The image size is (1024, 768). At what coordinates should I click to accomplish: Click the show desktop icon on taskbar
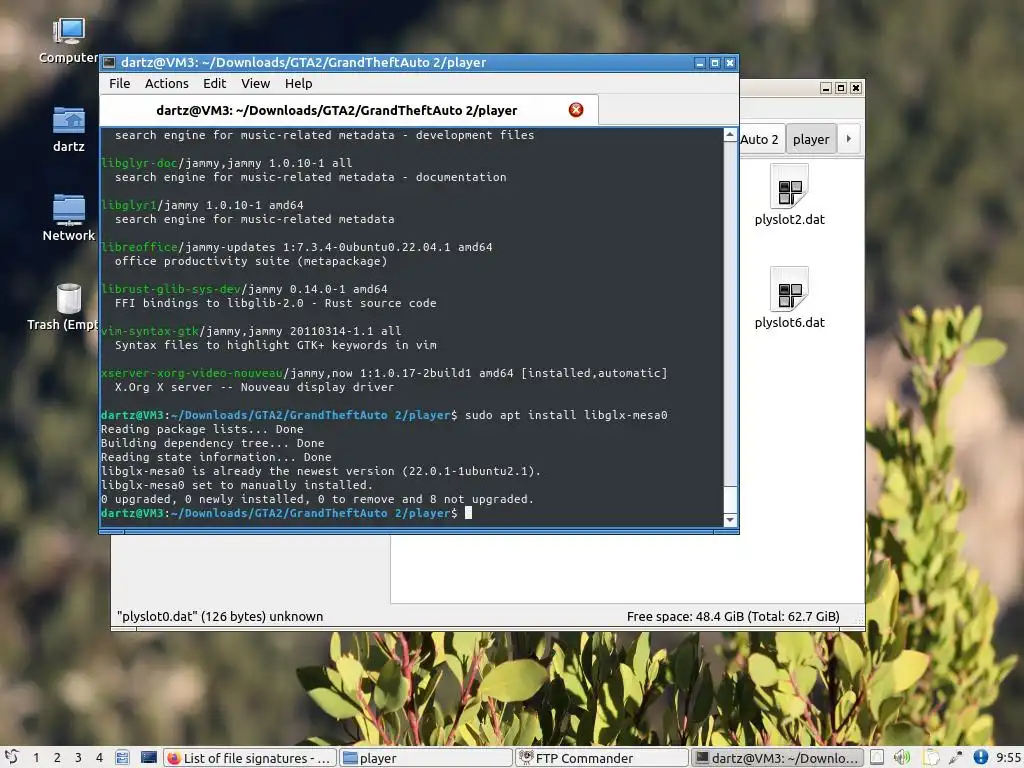click(149, 758)
